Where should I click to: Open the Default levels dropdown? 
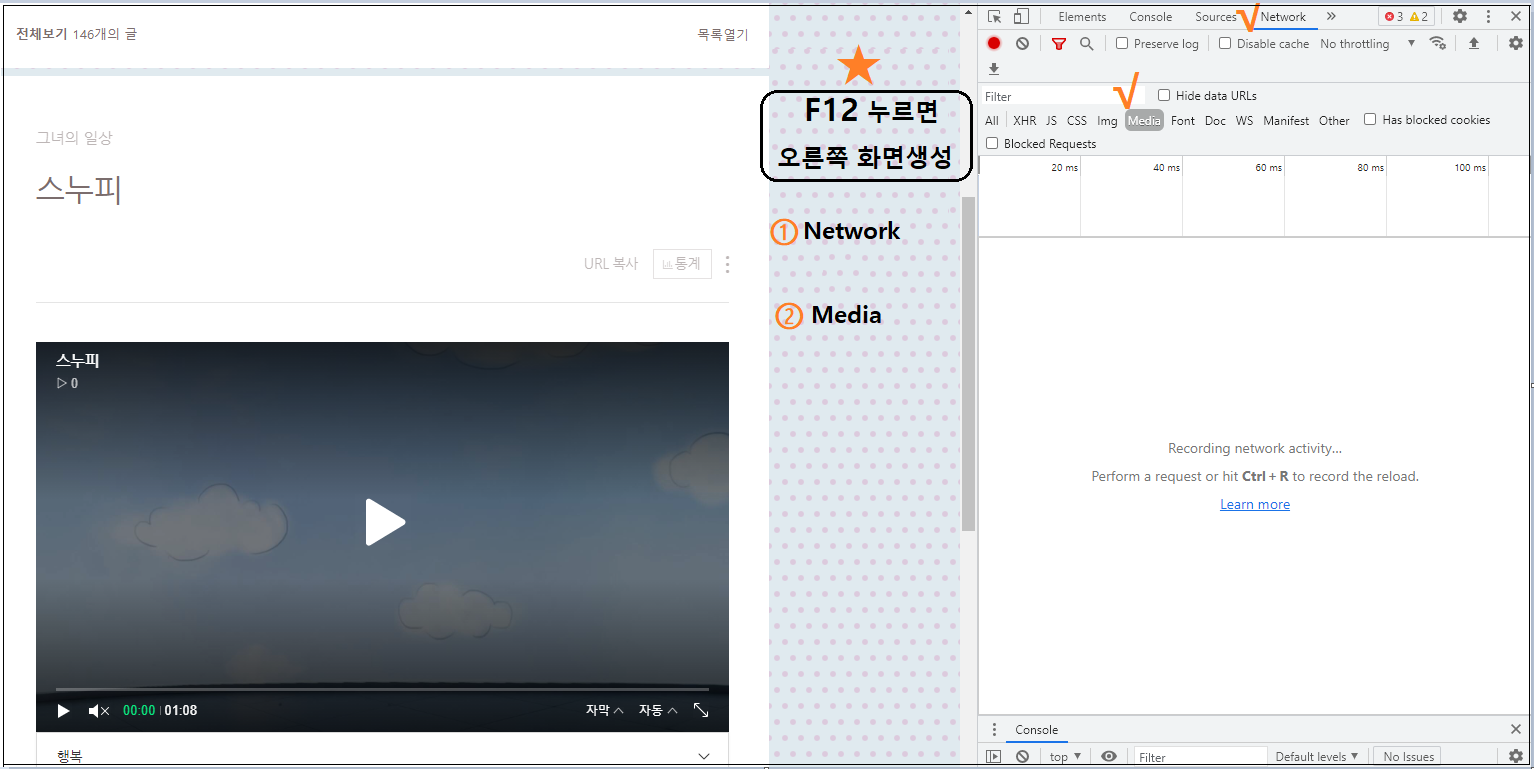click(1316, 757)
